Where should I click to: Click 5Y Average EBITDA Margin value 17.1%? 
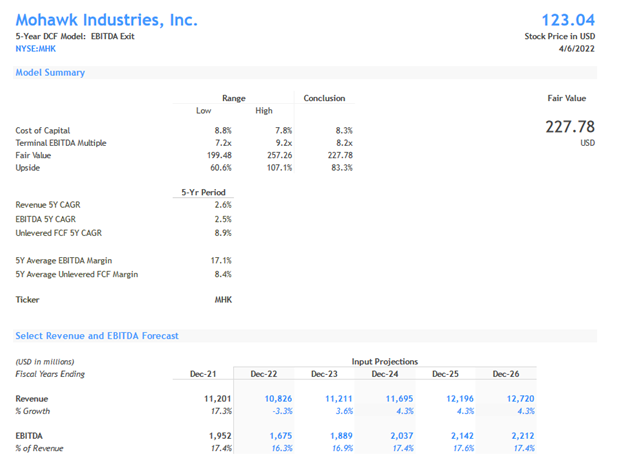click(221, 261)
